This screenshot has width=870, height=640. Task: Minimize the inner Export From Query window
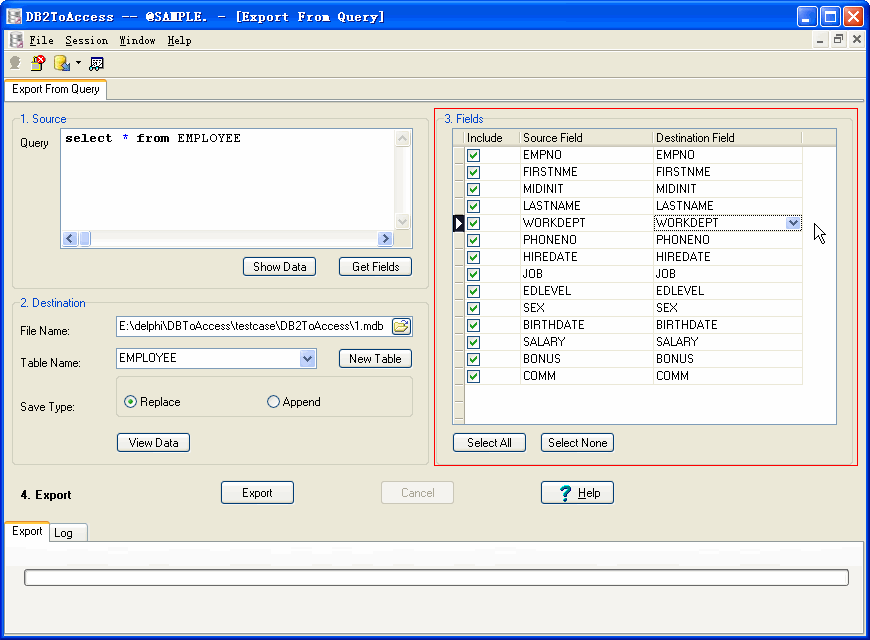820,39
